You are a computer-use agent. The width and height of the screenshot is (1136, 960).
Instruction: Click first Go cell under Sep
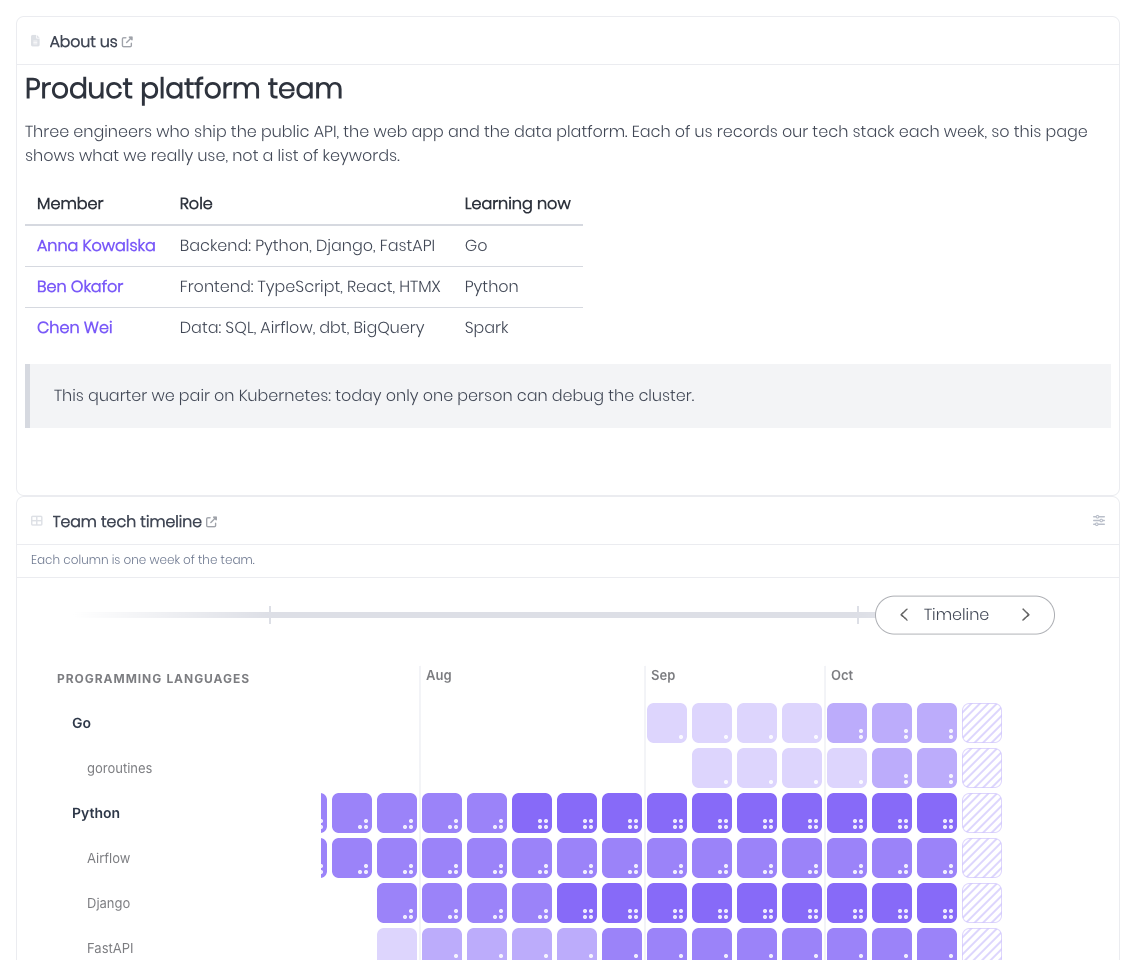point(667,723)
